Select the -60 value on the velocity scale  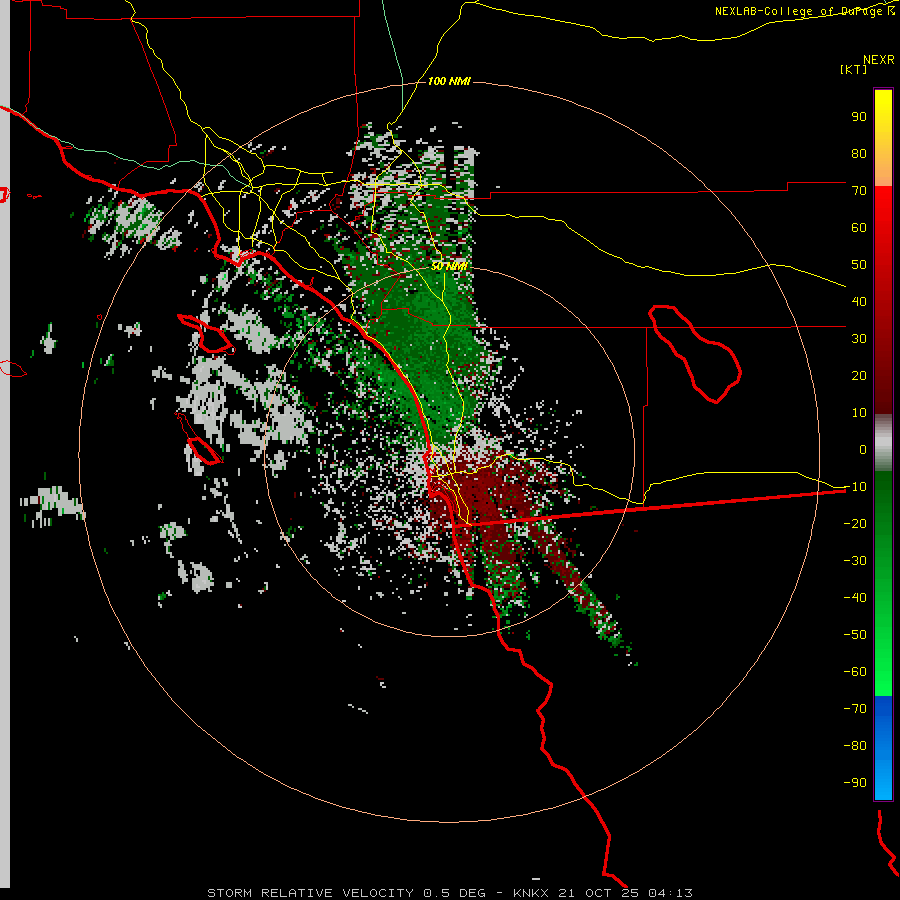[855, 672]
